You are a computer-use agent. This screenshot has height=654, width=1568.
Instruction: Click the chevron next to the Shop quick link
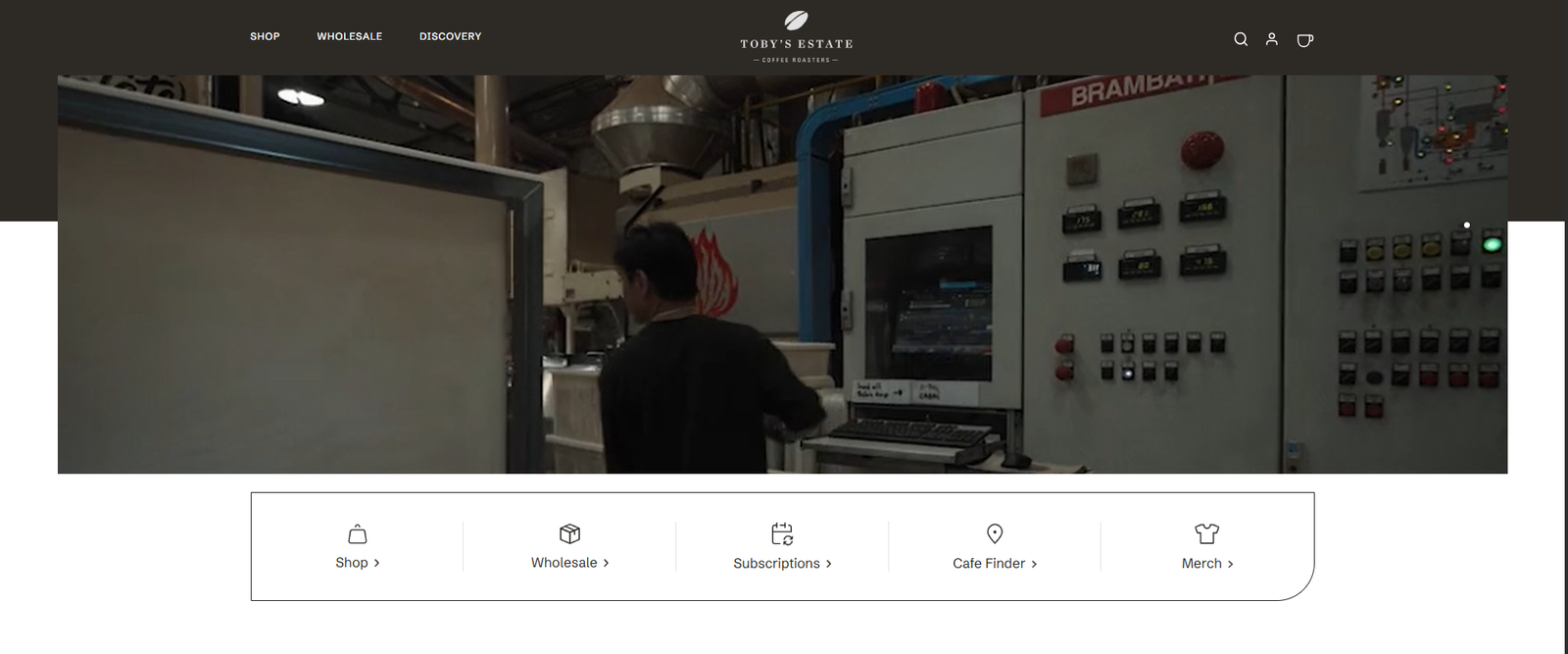(377, 563)
